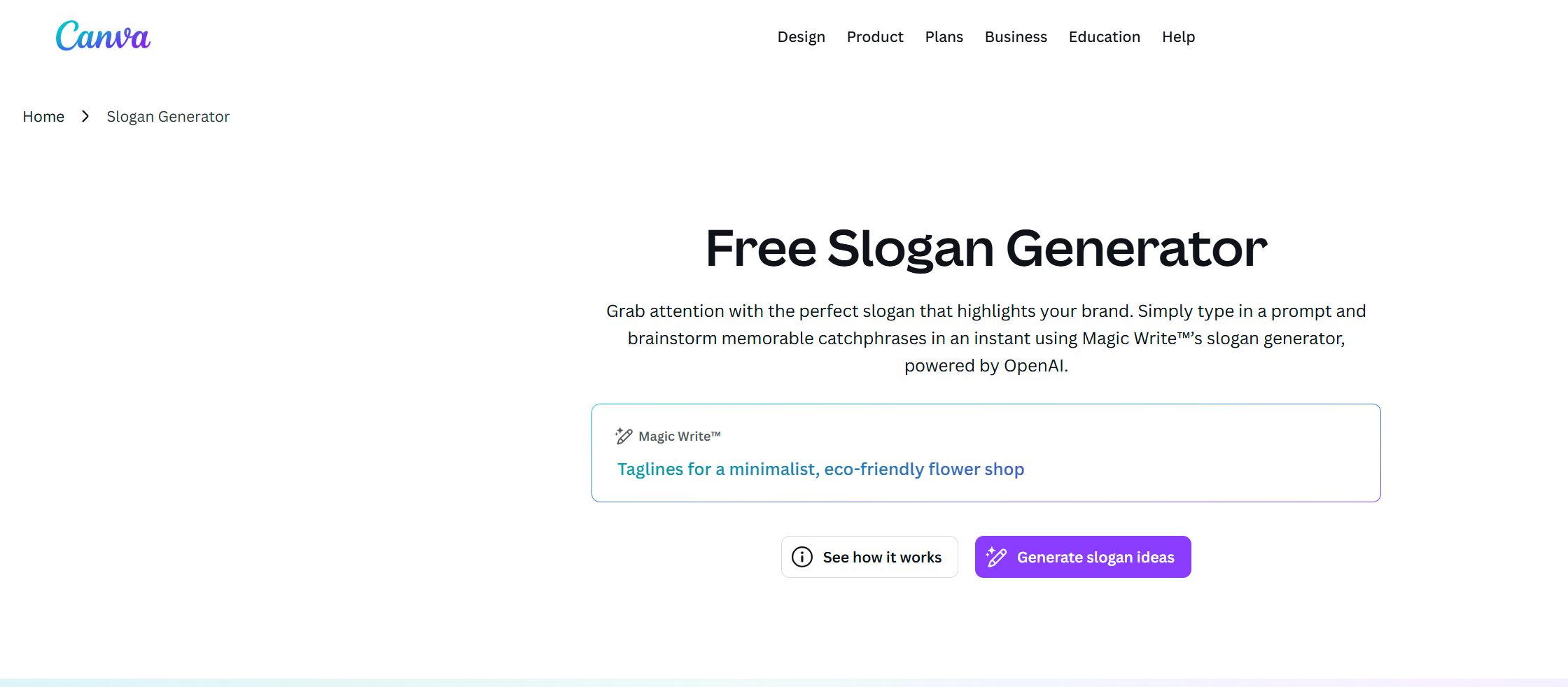Open the Plans menu item
Viewport: 1568px width, 687px height.
(944, 36)
